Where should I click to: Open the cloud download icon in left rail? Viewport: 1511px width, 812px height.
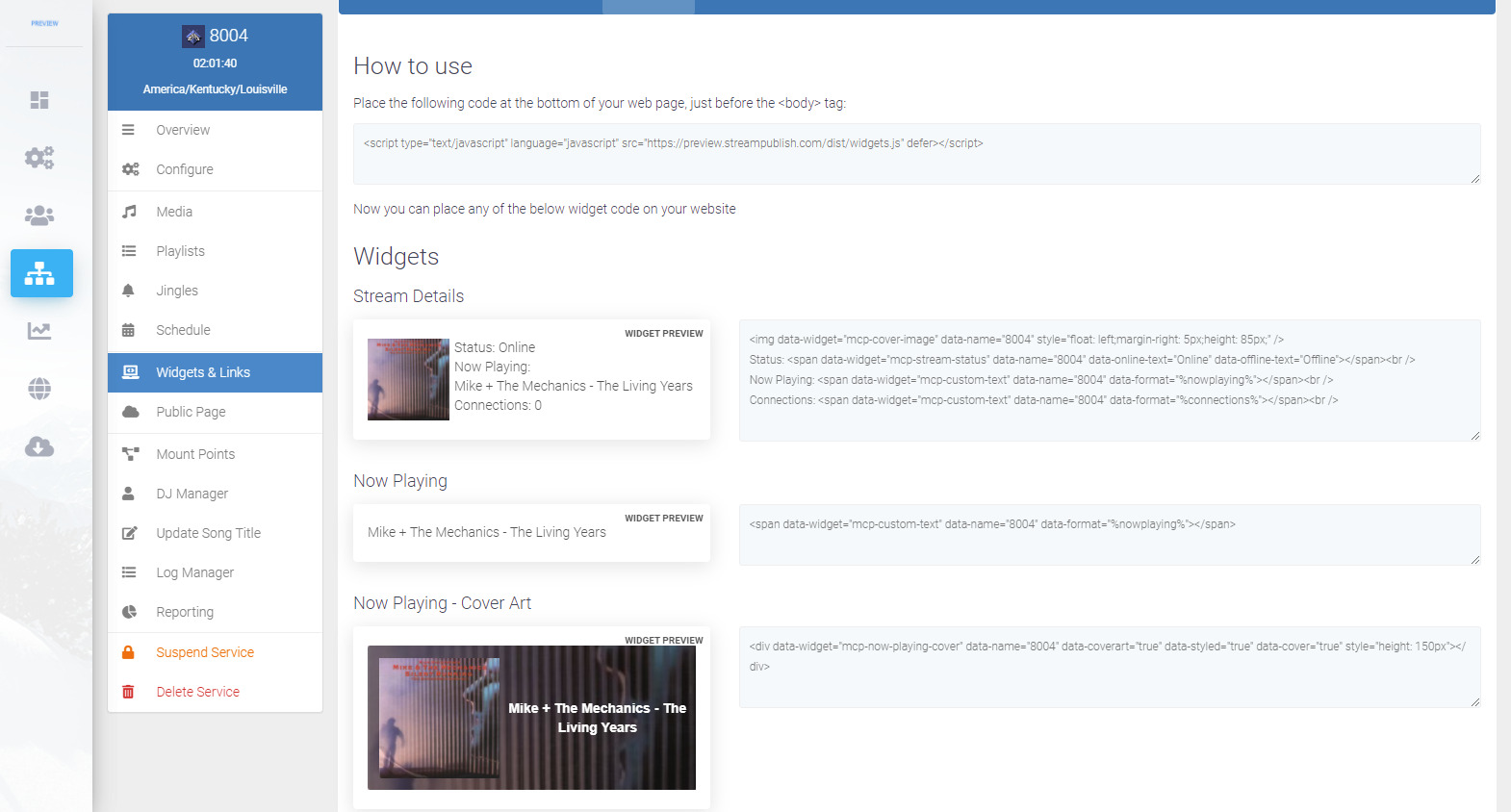coord(39,446)
